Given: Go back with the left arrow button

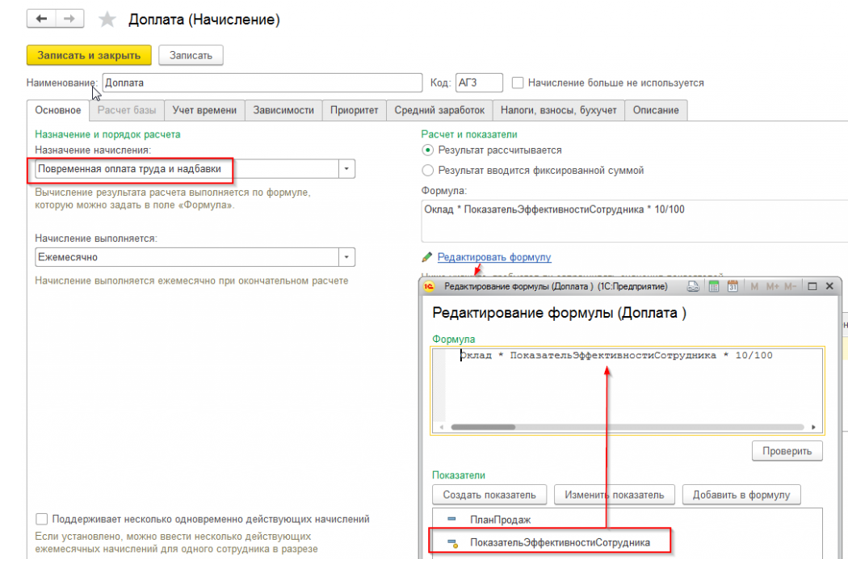Looking at the screenshot, I should point(41,19).
